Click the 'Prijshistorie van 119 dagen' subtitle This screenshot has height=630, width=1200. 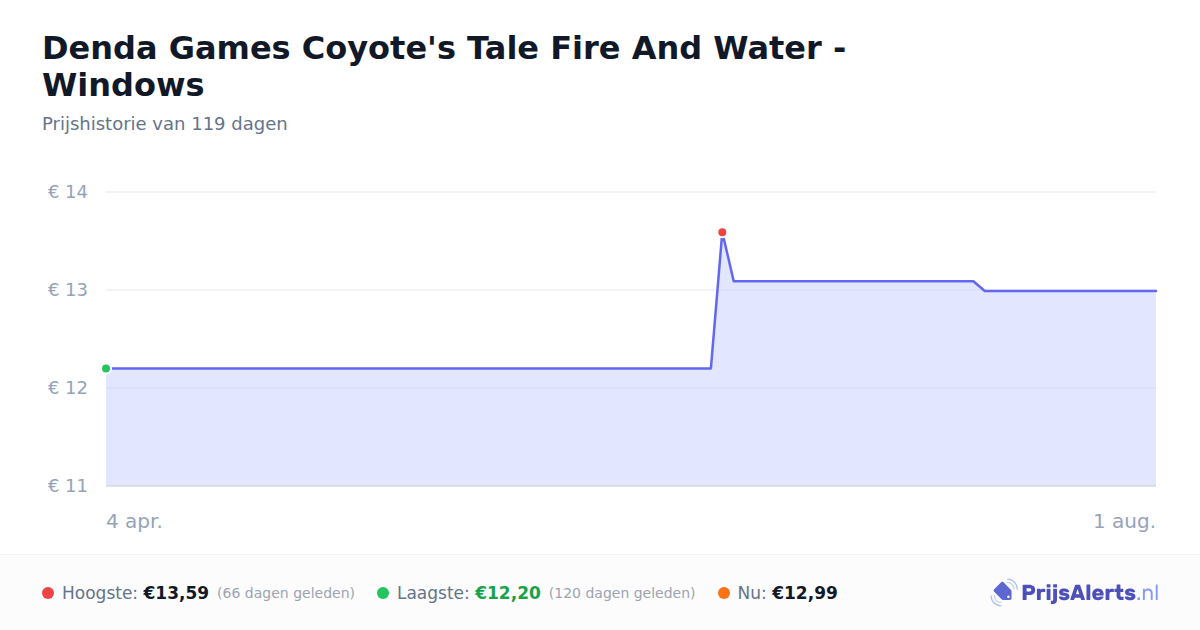[x=165, y=124]
